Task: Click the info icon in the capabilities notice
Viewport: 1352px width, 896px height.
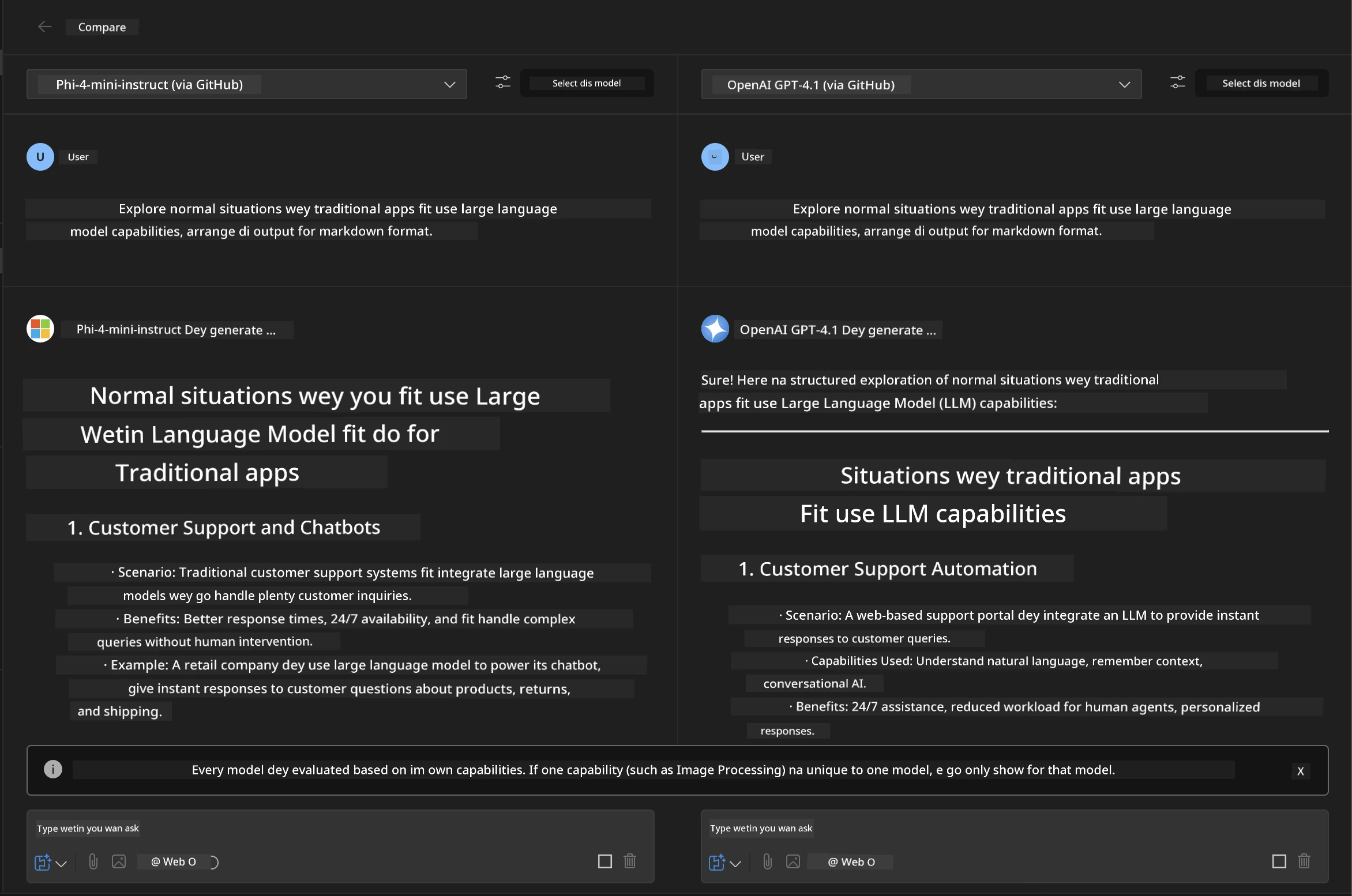Action: coord(53,769)
